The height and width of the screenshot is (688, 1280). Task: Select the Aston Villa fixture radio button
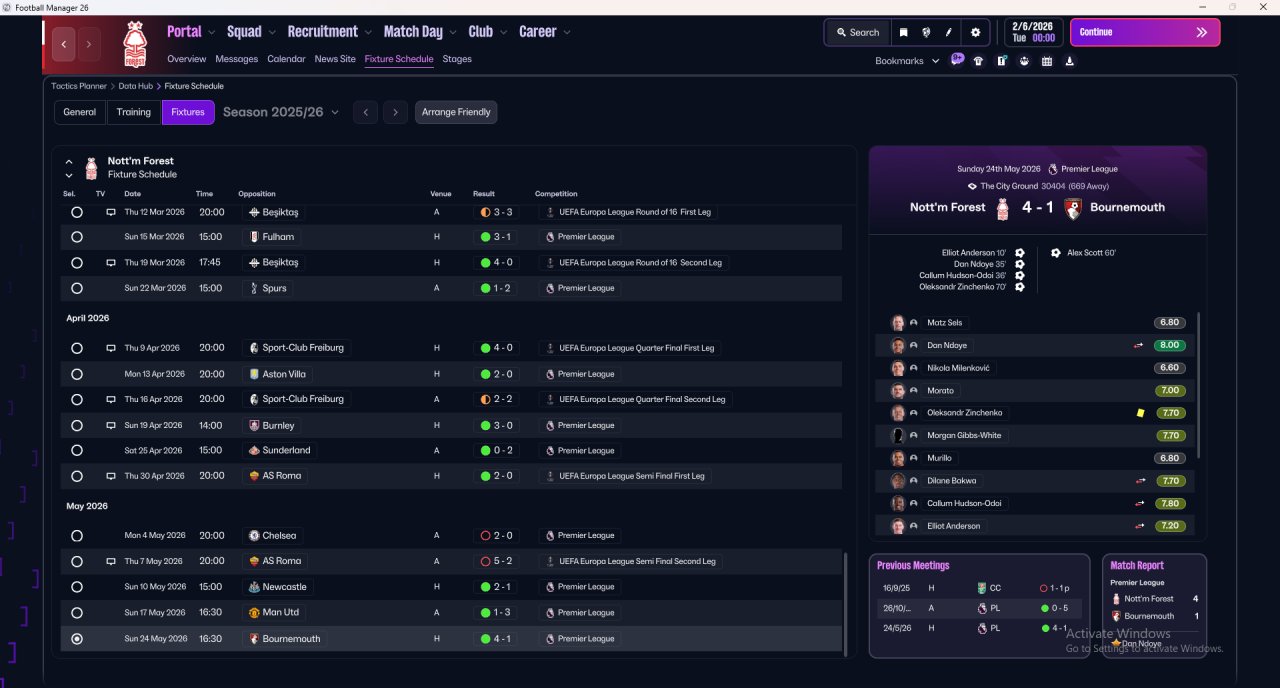(77, 374)
